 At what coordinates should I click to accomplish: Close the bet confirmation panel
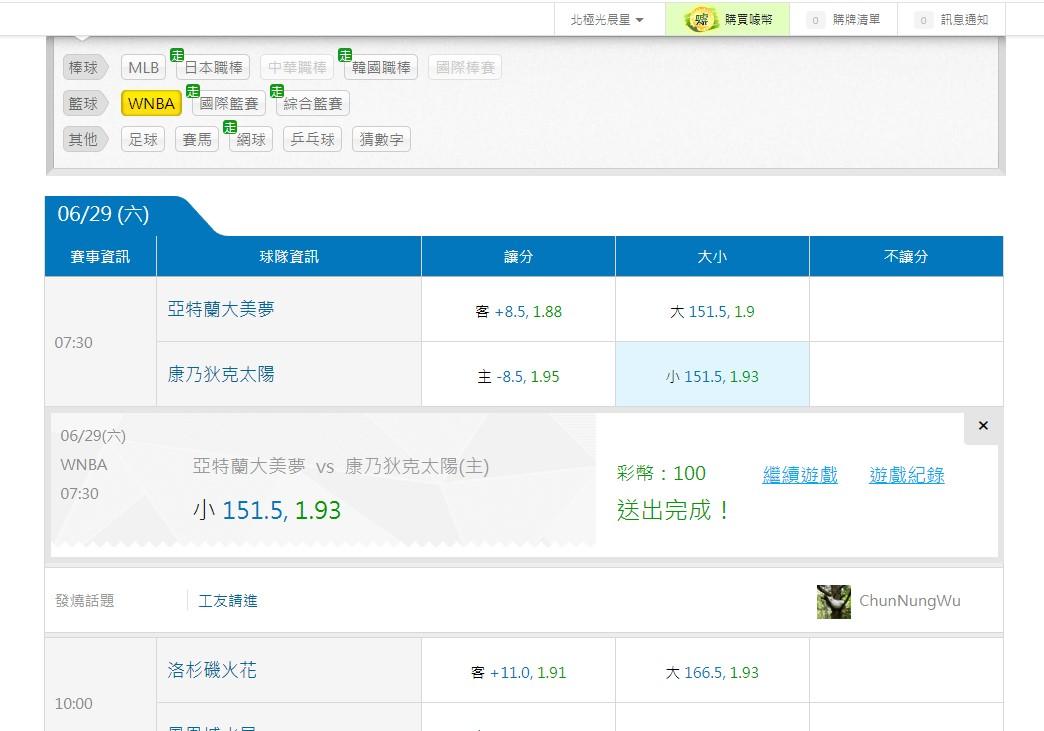[x=983, y=426]
